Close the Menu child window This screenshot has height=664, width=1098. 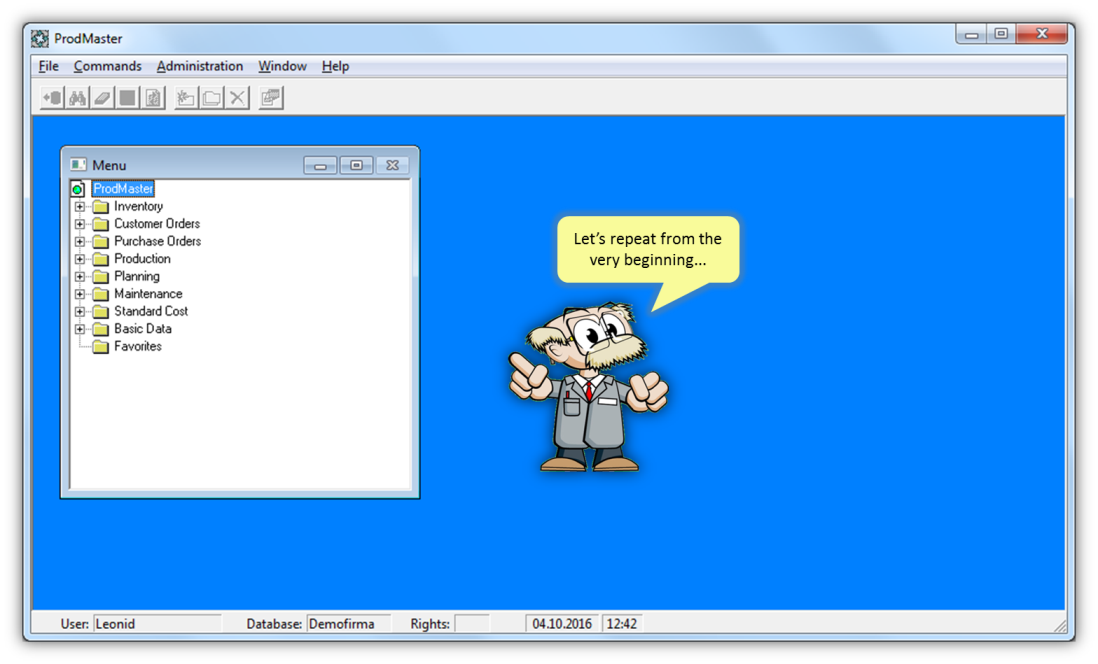click(x=393, y=165)
